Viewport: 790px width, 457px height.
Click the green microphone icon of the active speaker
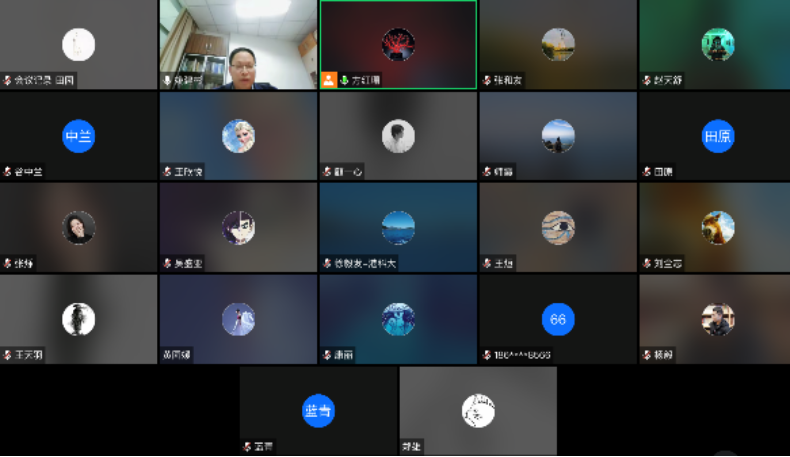343,80
